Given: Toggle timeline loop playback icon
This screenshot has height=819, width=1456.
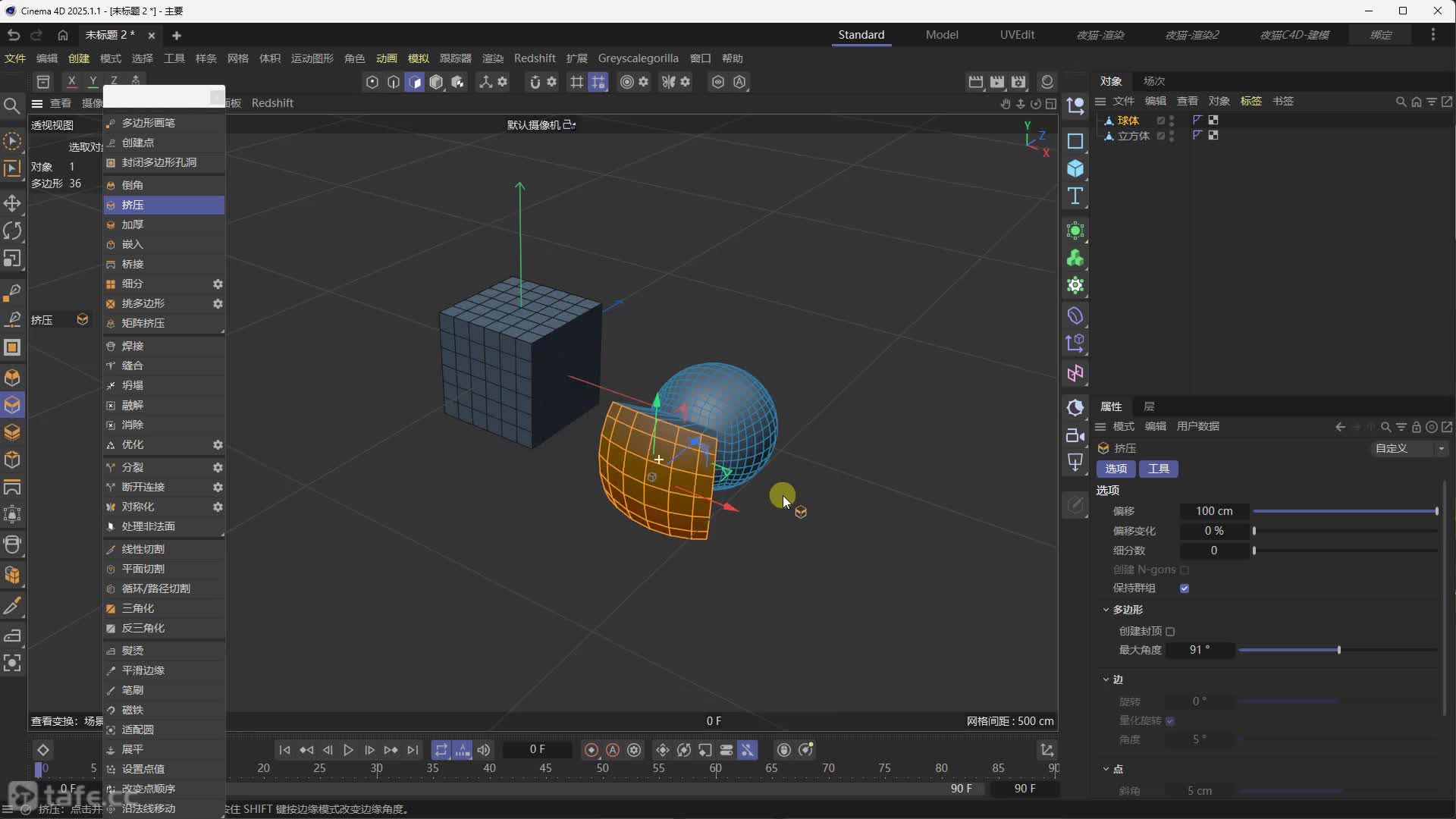Looking at the screenshot, I should point(441,750).
